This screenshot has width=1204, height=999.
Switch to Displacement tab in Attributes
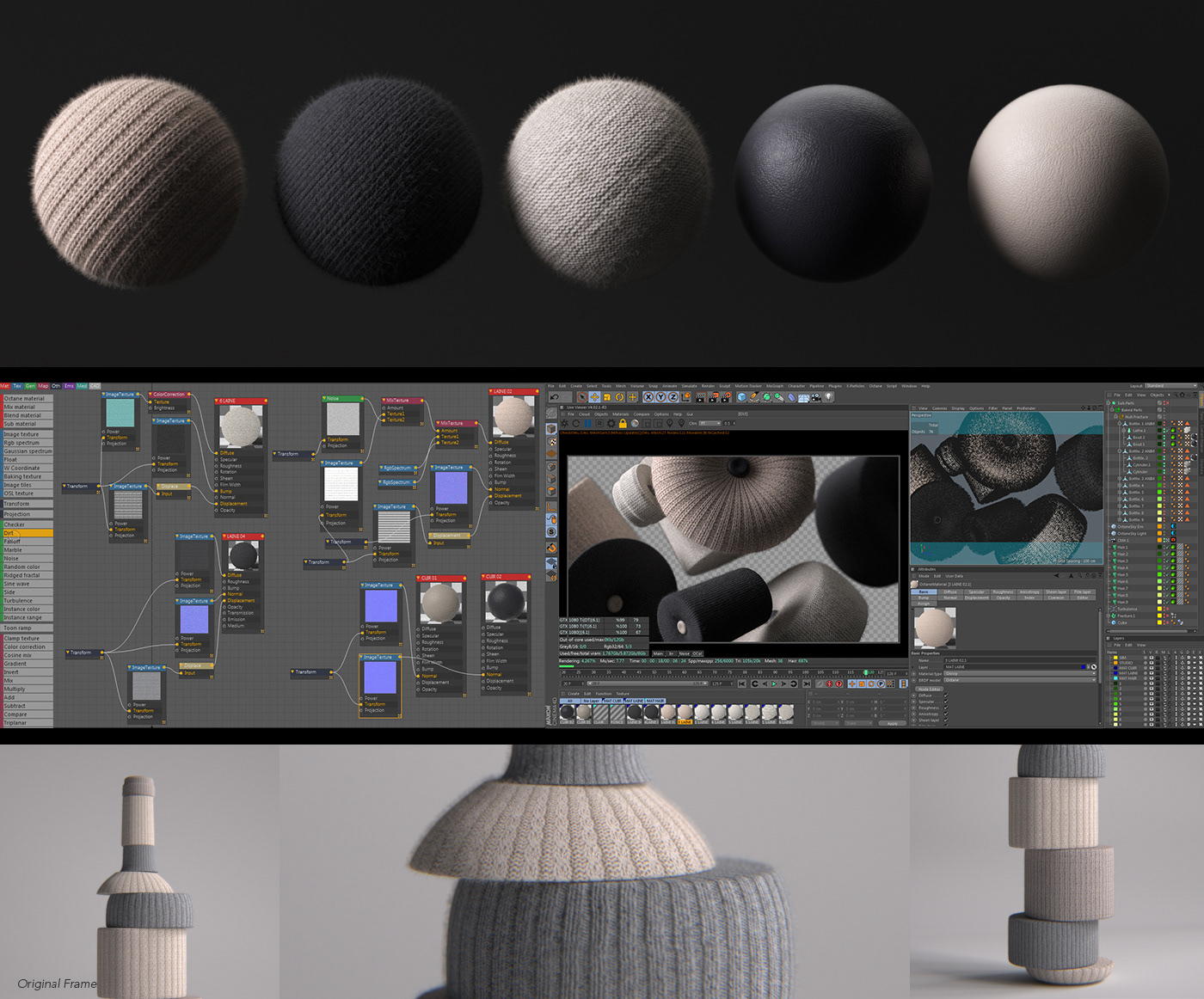pyautogui.click(x=977, y=598)
